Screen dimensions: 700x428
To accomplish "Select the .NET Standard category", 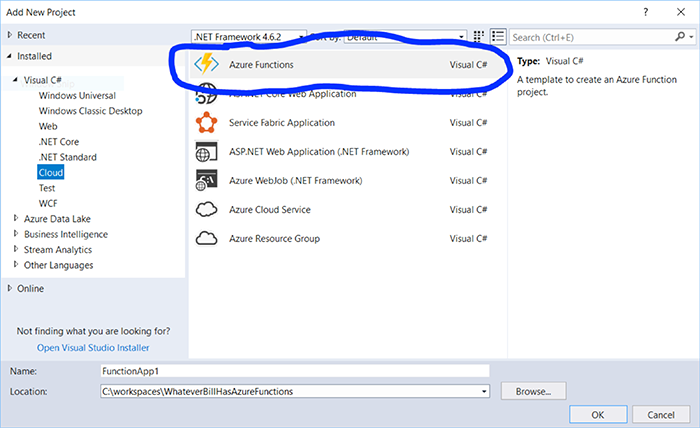I will [67, 157].
